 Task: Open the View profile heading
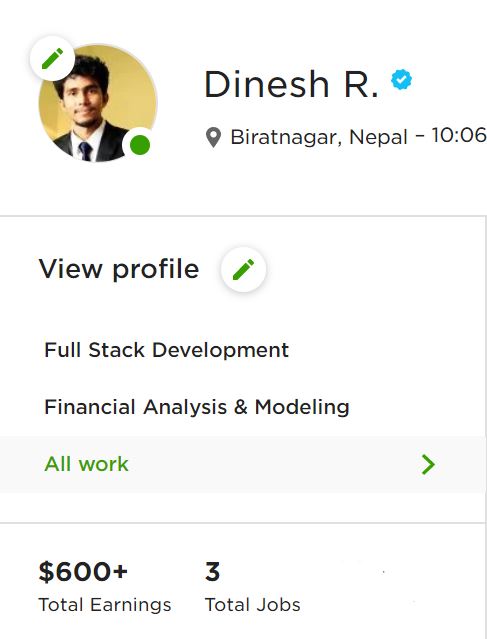point(119,269)
